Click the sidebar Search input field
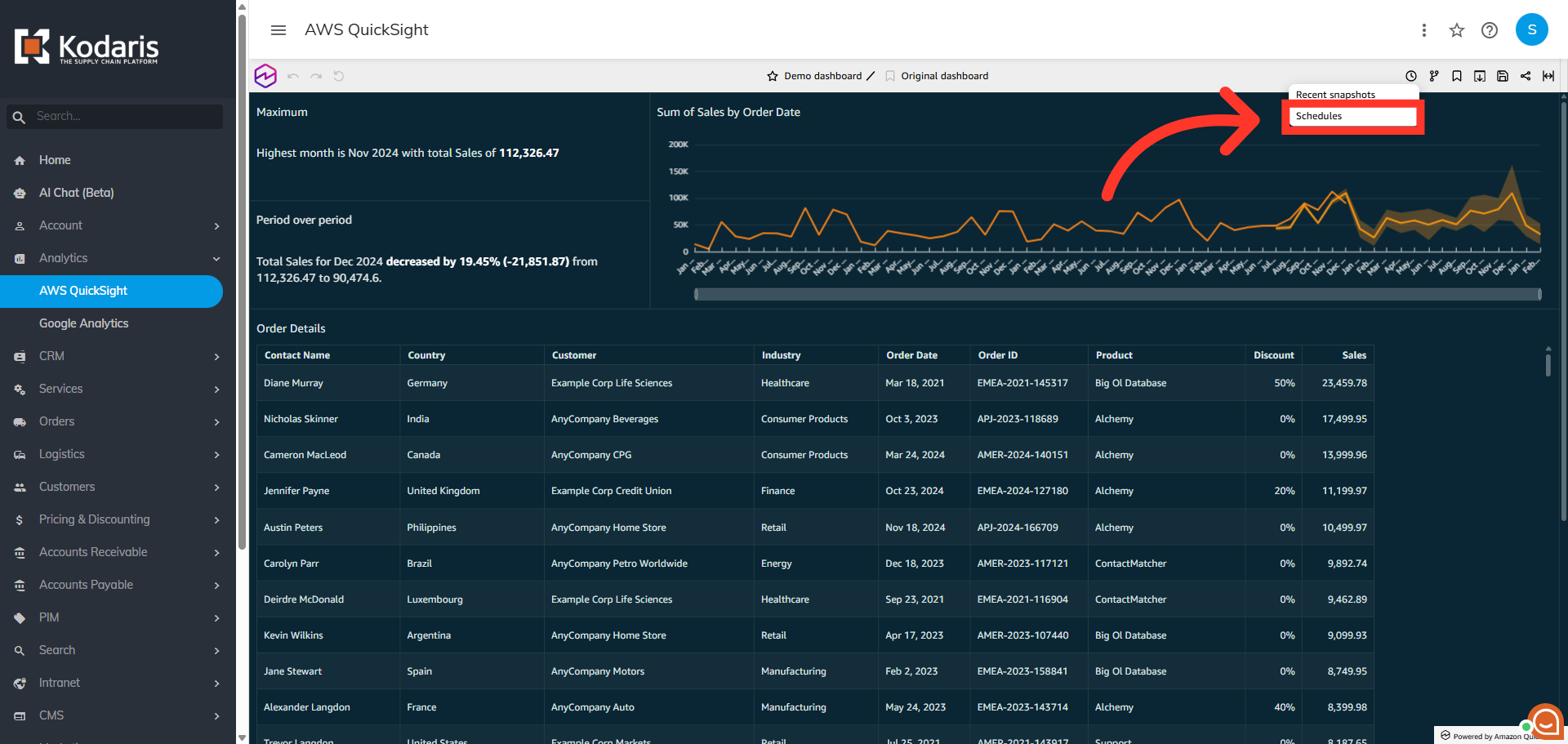The image size is (1568, 744). (x=114, y=116)
